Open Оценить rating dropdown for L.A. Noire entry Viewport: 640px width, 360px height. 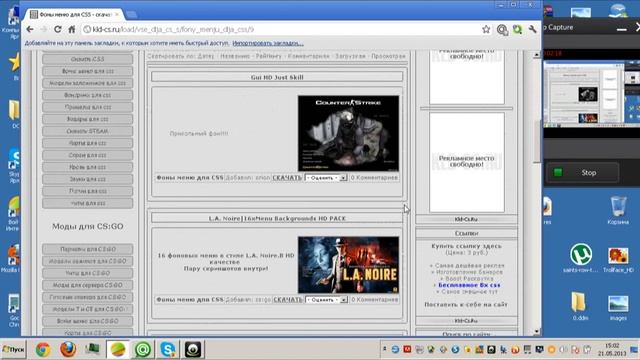coord(327,300)
